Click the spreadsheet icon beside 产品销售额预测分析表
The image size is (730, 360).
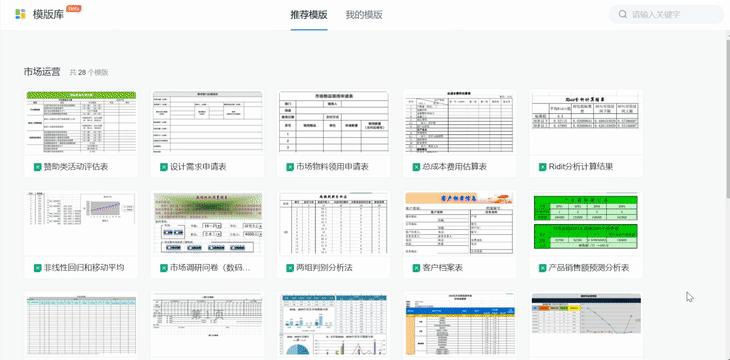pyautogui.click(x=542, y=268)
